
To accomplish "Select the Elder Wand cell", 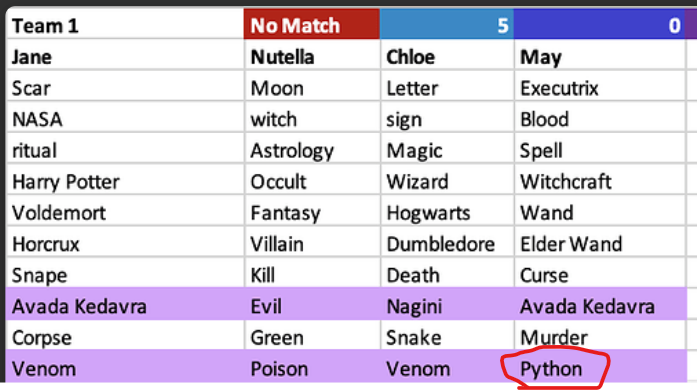I will coord(600,244).
